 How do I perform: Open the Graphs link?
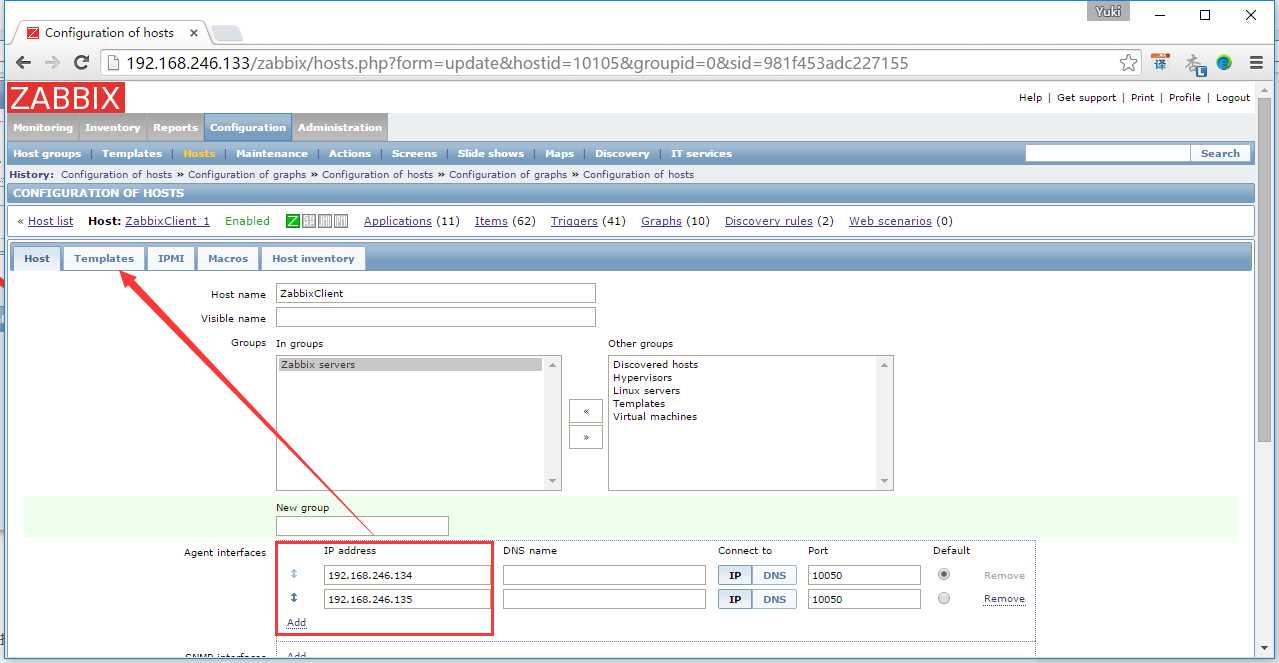[661, 221]
